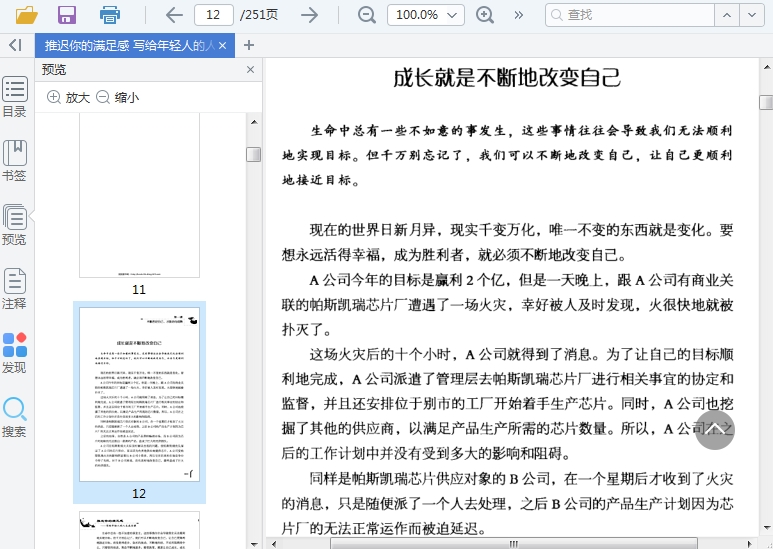Click the open file folder icon
The height and width of the screenshot is (549, 773).
click(26, 15)
